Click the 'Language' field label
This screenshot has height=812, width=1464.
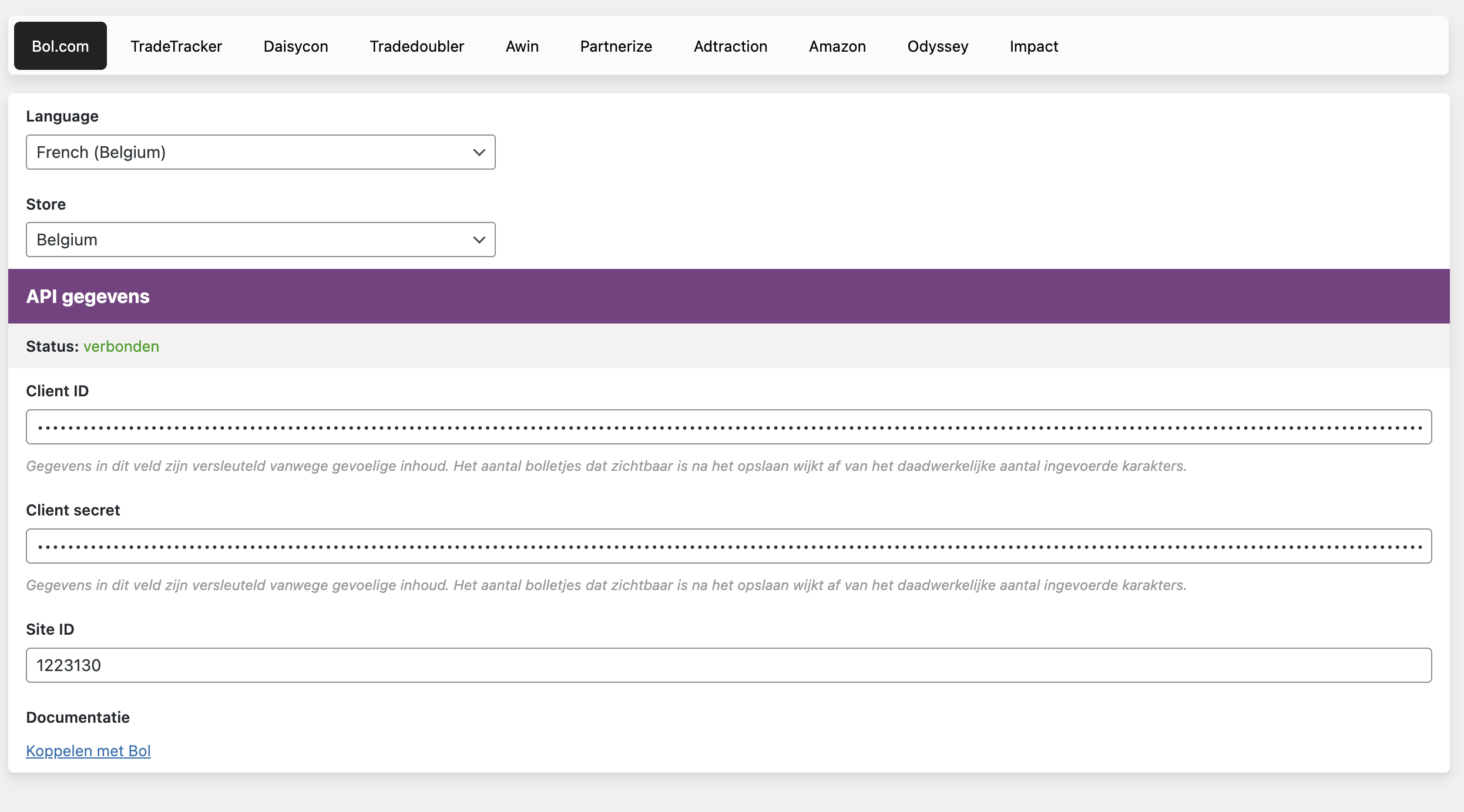point(62,116)
